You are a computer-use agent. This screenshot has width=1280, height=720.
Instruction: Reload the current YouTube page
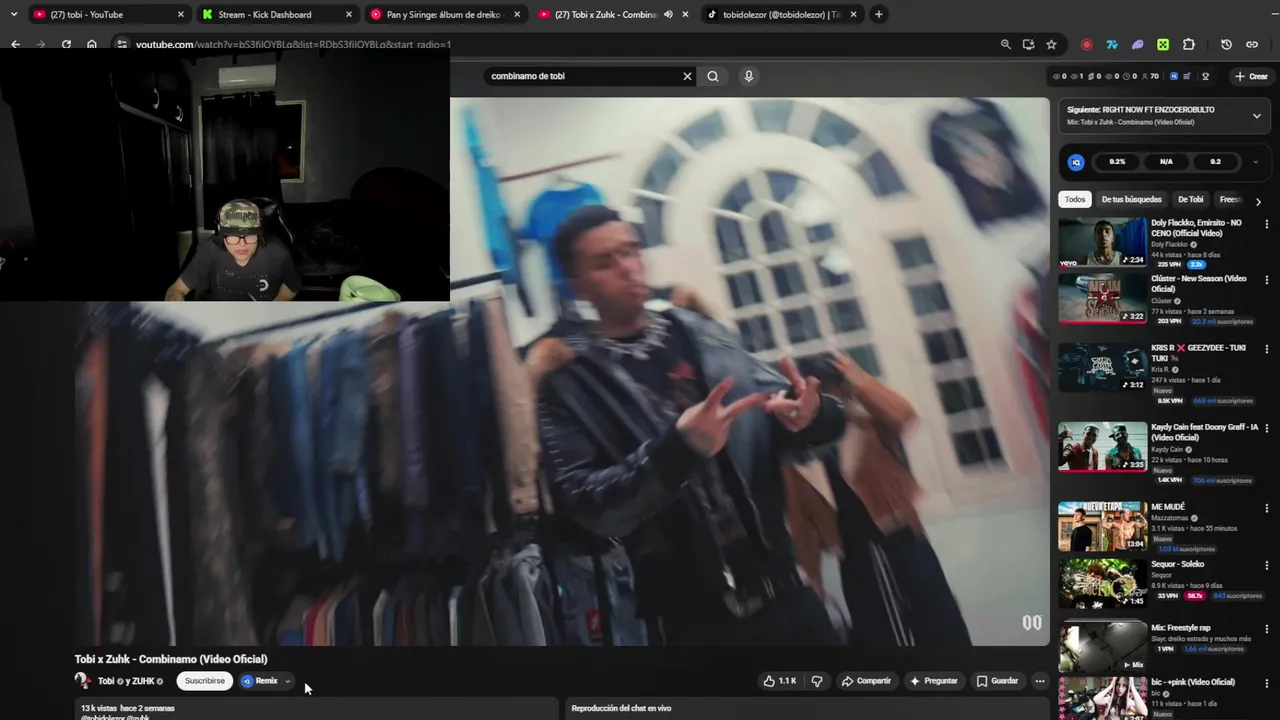pyautogui.click(x=66, y=44)
